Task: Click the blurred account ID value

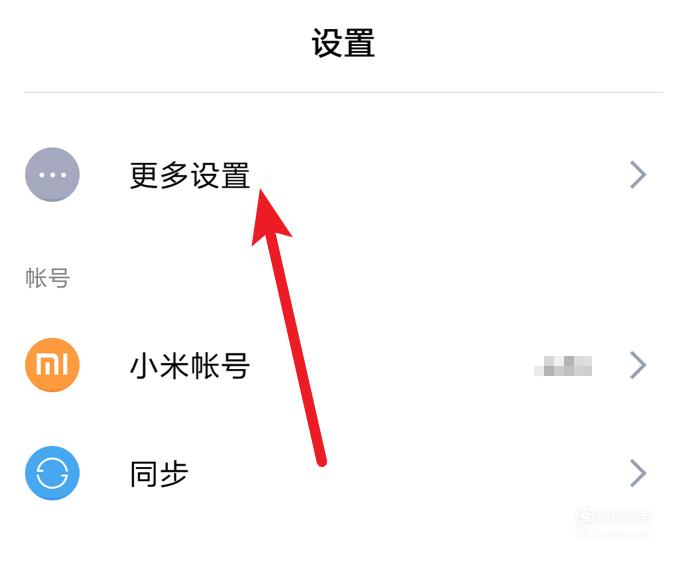Action: [x=563, y=366]
